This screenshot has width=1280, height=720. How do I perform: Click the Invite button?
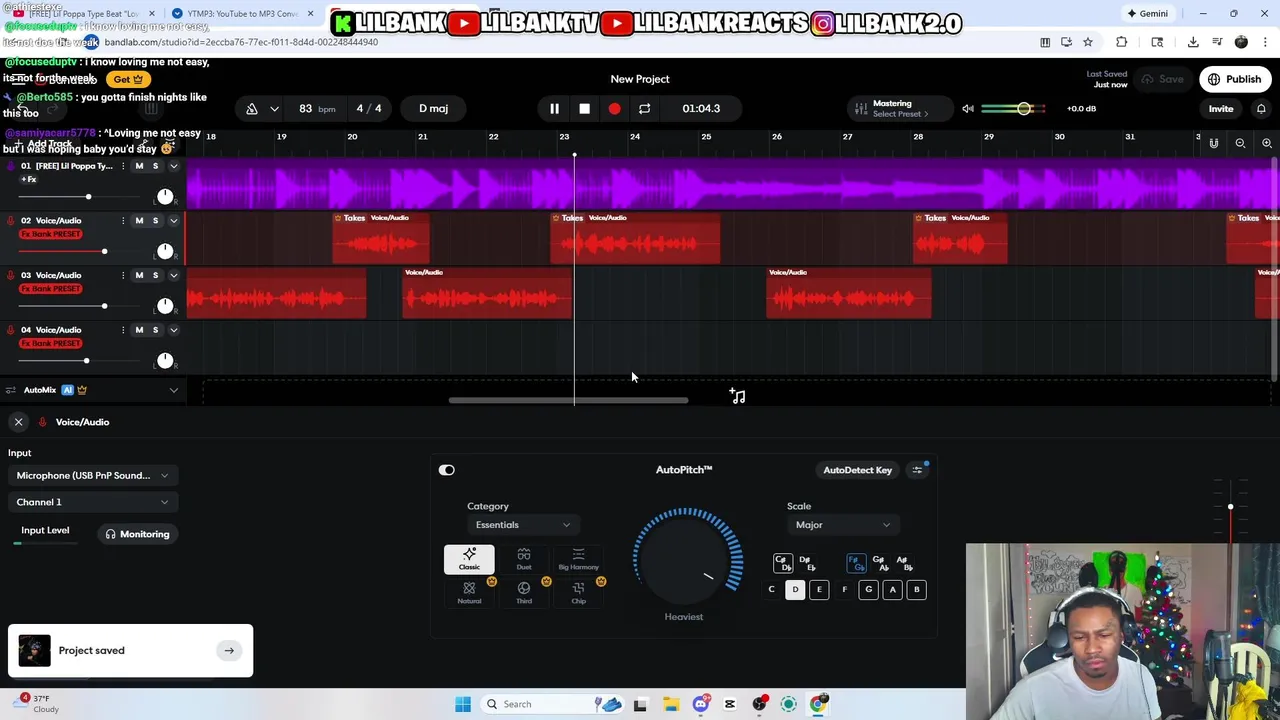pos(1221,108)
